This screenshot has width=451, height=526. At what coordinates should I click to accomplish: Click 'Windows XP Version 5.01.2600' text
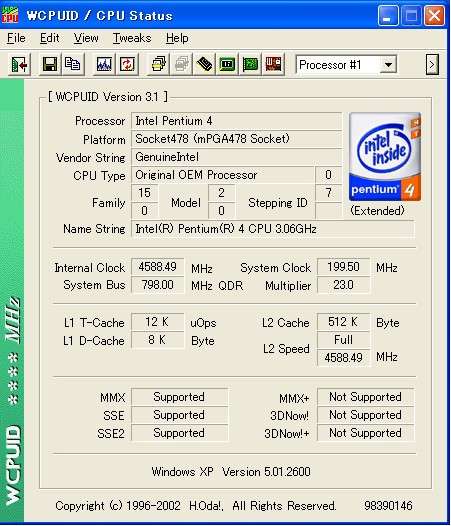click(231, 472)
